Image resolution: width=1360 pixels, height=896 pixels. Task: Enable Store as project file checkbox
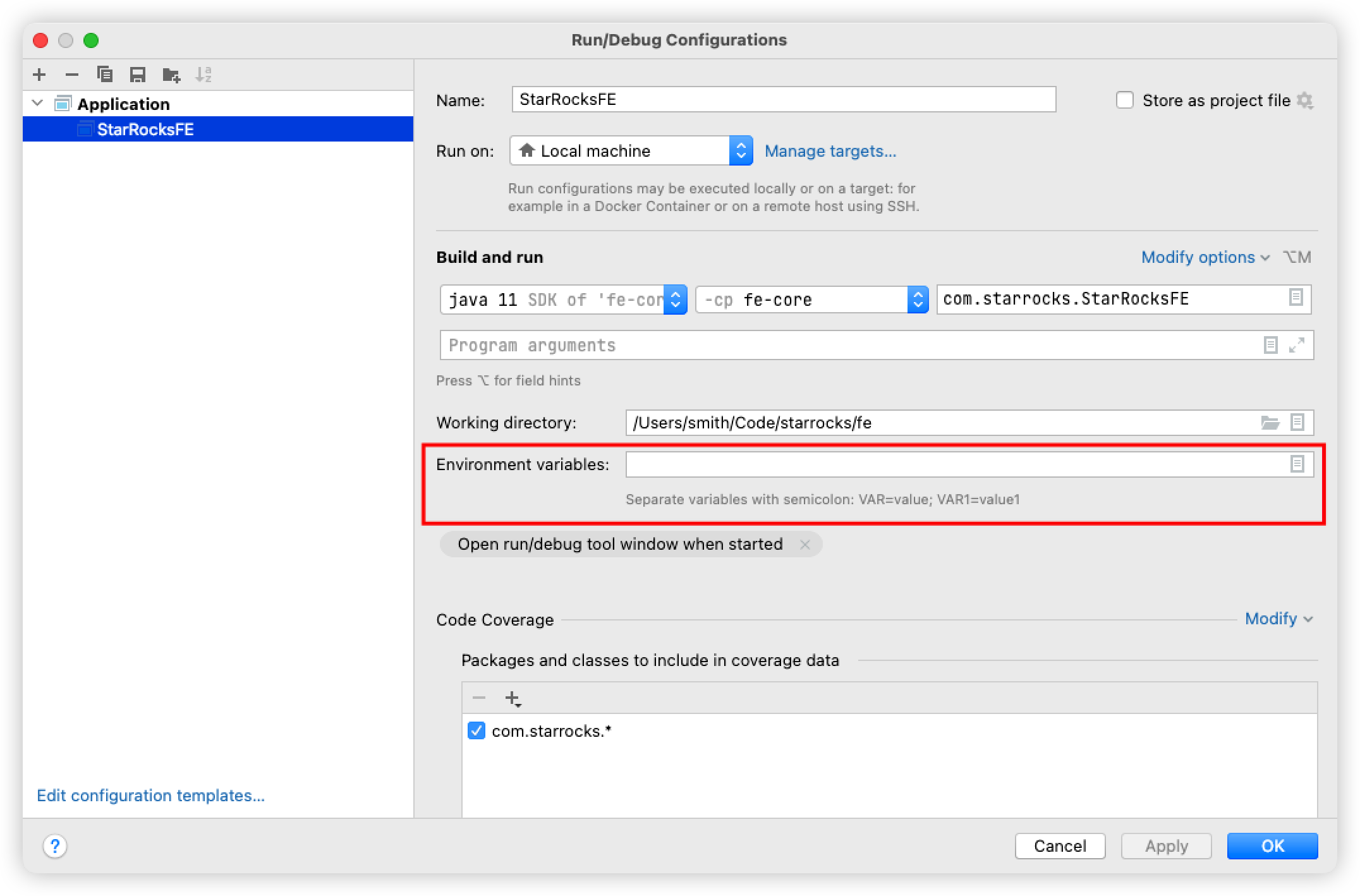pos(1125,100)
